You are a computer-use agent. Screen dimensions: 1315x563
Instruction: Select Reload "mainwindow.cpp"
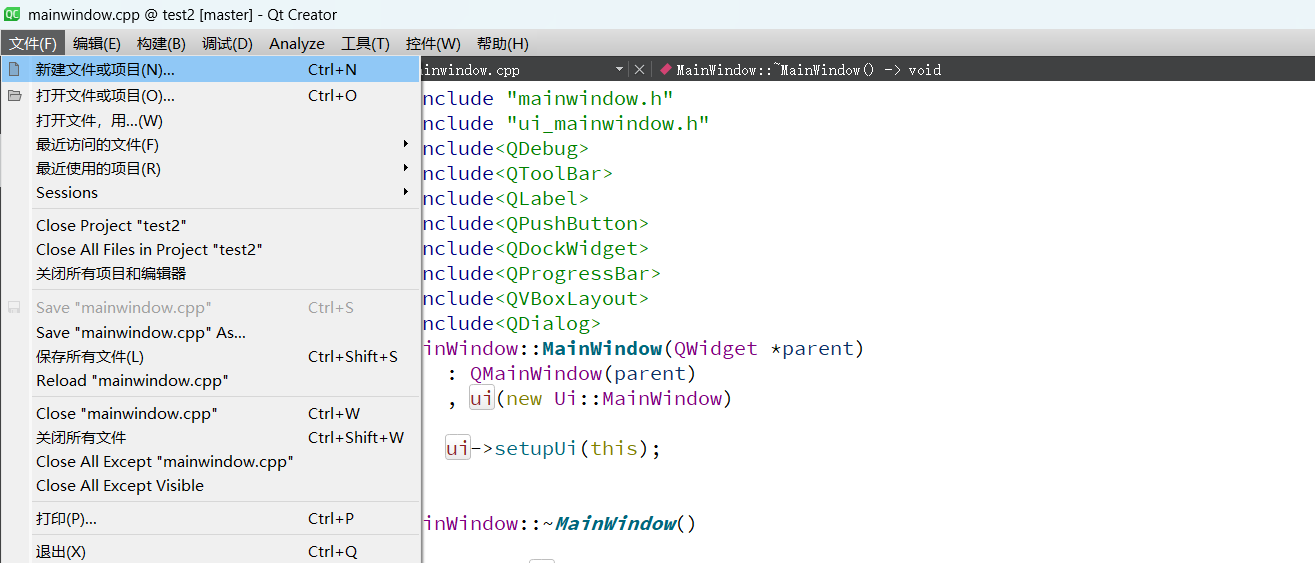pyautogui.click(x=211, y=380)
